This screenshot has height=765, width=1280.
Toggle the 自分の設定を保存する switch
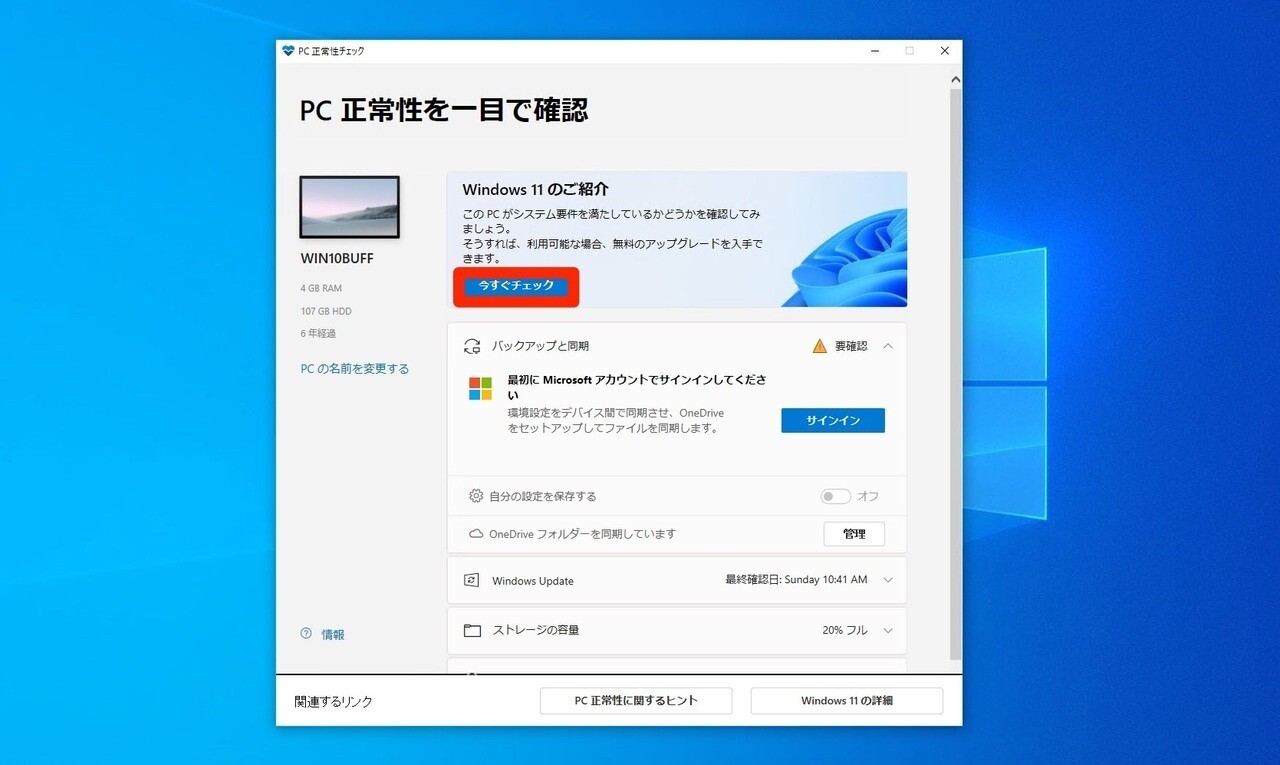pos(835,496)
